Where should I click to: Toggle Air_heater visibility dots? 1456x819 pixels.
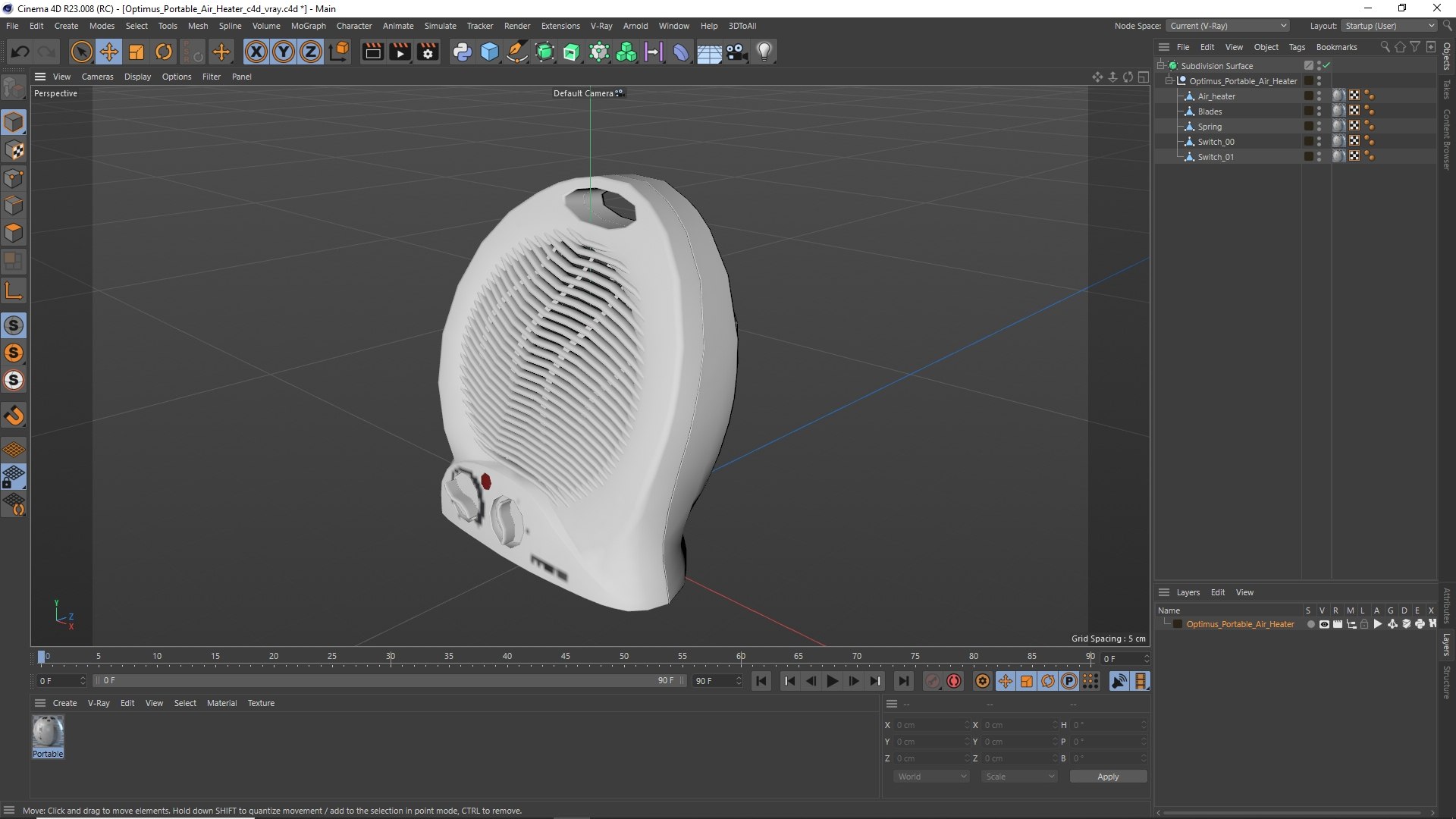[1319, 96]
